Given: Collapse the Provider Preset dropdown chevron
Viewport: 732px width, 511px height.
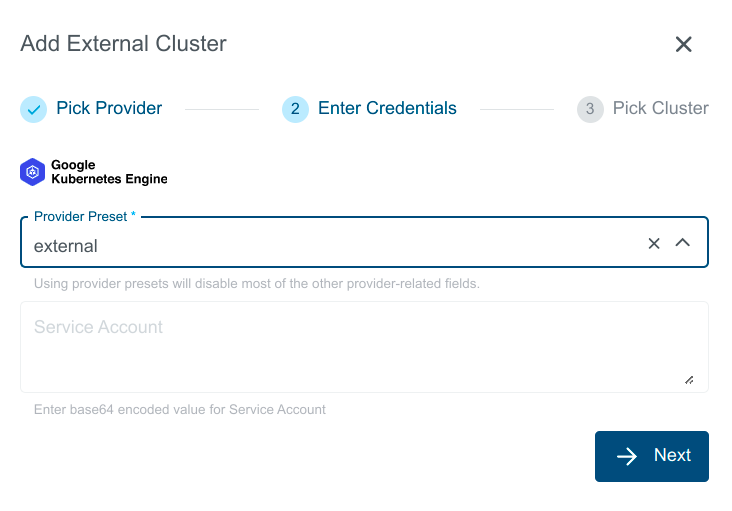Looking at the screenshot, I should [x=683, y=243].
